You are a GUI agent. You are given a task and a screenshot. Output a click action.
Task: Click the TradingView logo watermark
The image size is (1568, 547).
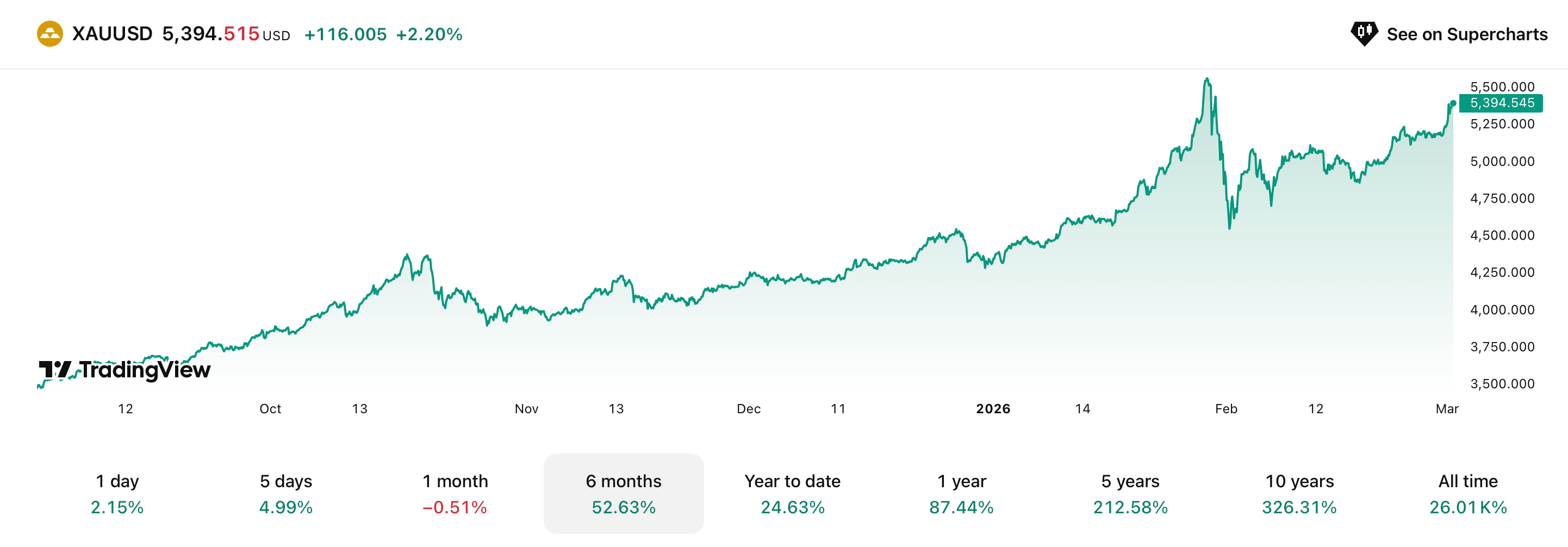coord(125,369)
